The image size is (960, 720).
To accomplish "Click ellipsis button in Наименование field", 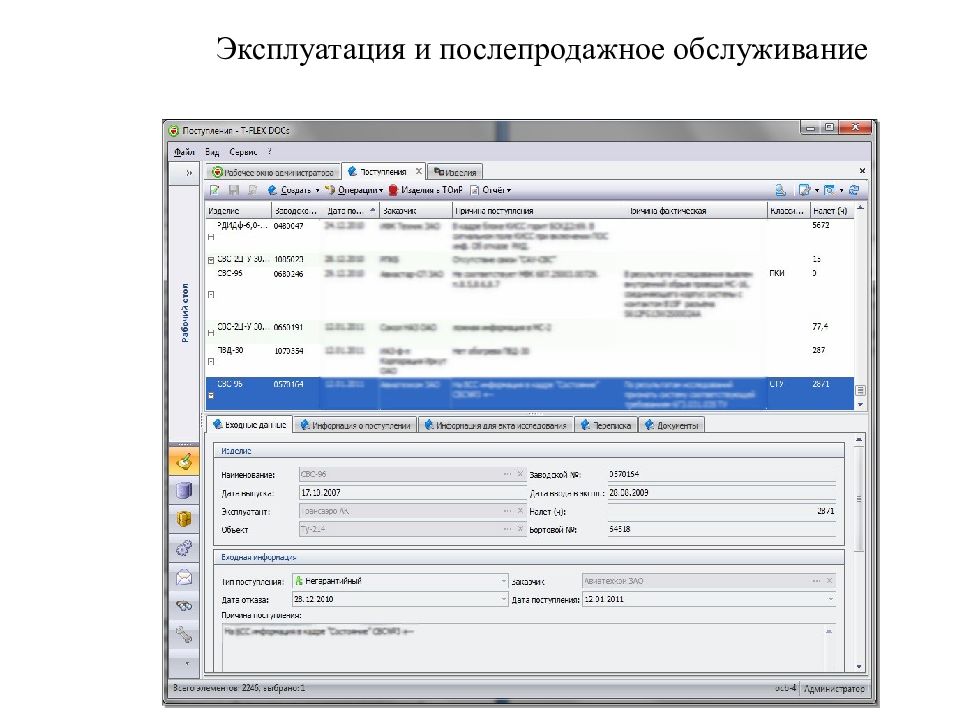I will coord(508,474).
